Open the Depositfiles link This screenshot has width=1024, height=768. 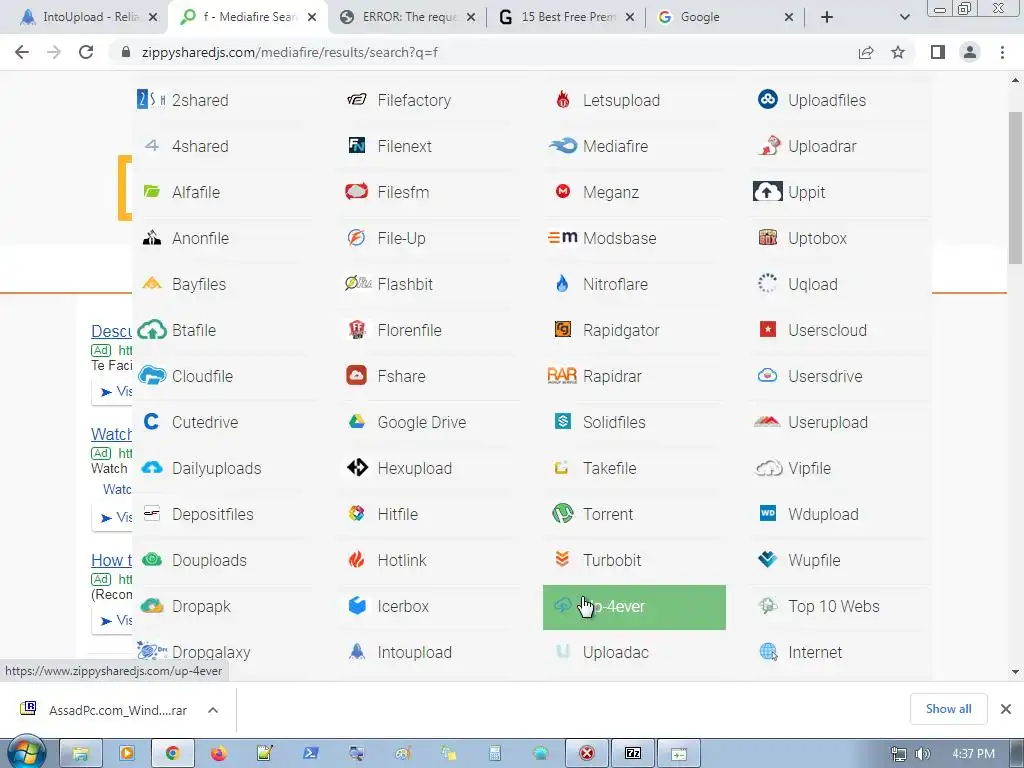(212, 514)
